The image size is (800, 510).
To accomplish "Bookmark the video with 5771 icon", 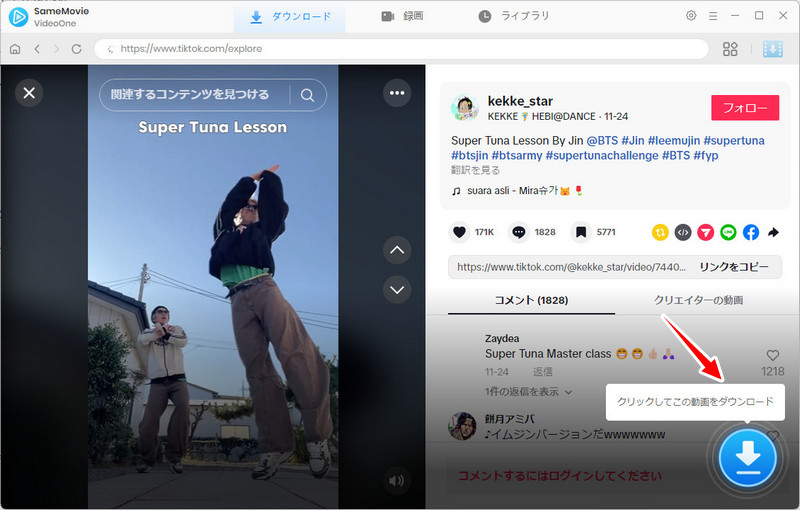I will pyautogui.click(x=581, y=232).
